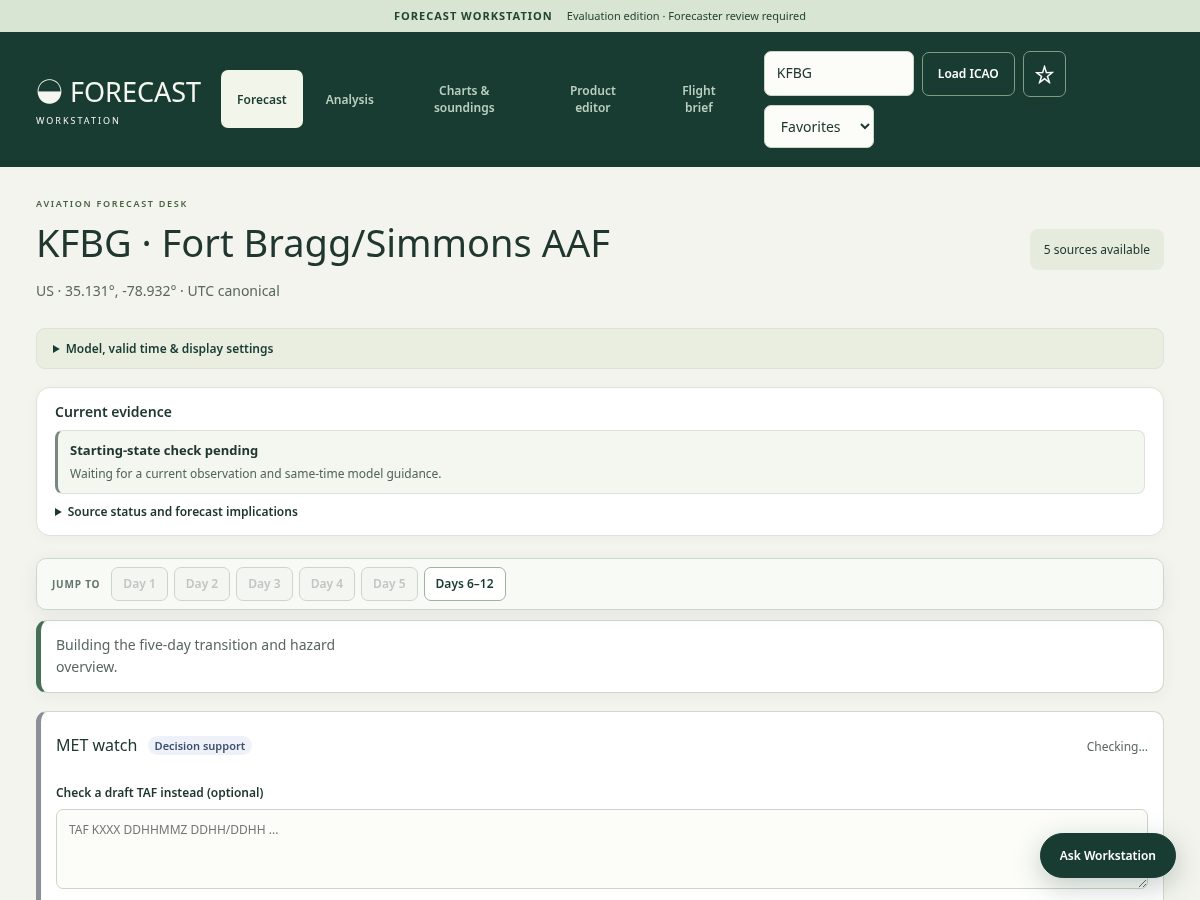The width and height of the screenshot is (1200, 900).
Task: Jump to Day 5
Action: 389,584
